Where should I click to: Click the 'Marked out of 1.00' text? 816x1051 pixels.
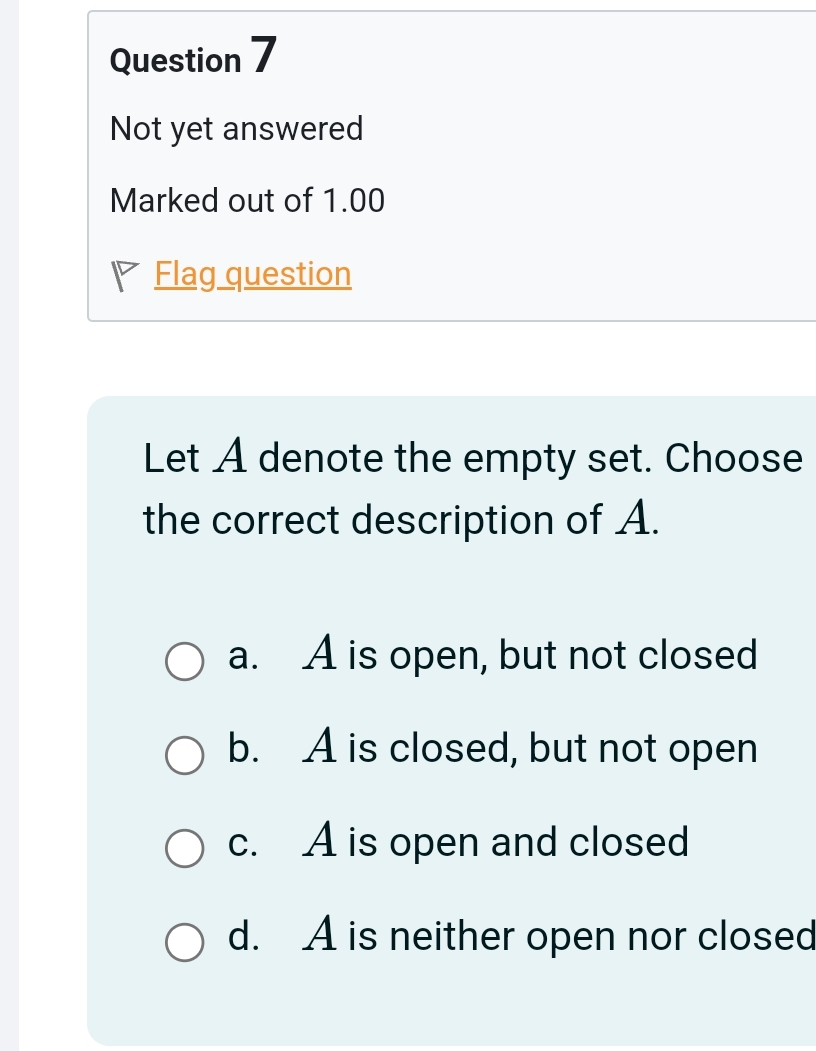(247, 200)
